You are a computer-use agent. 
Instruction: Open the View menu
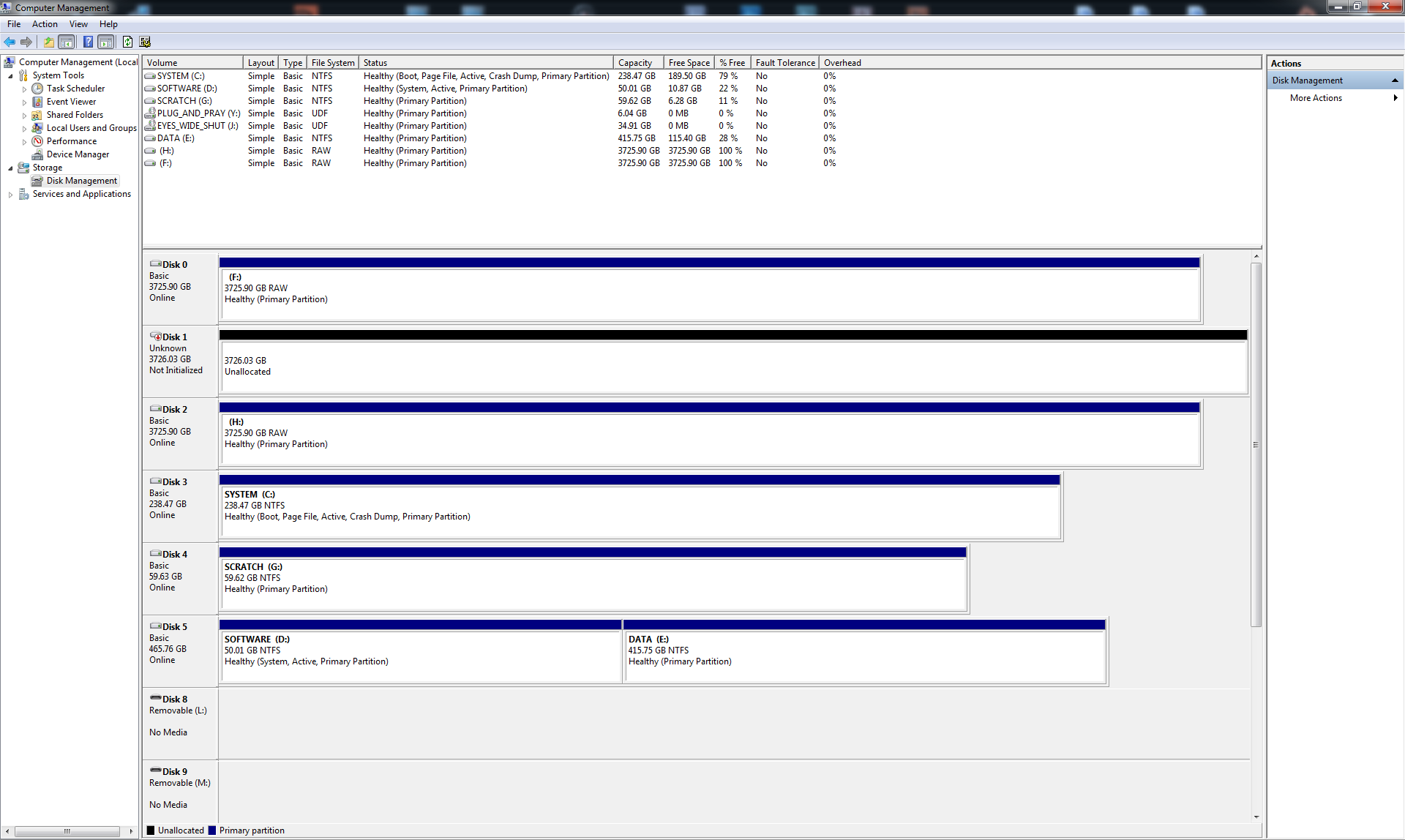[78, 24]
